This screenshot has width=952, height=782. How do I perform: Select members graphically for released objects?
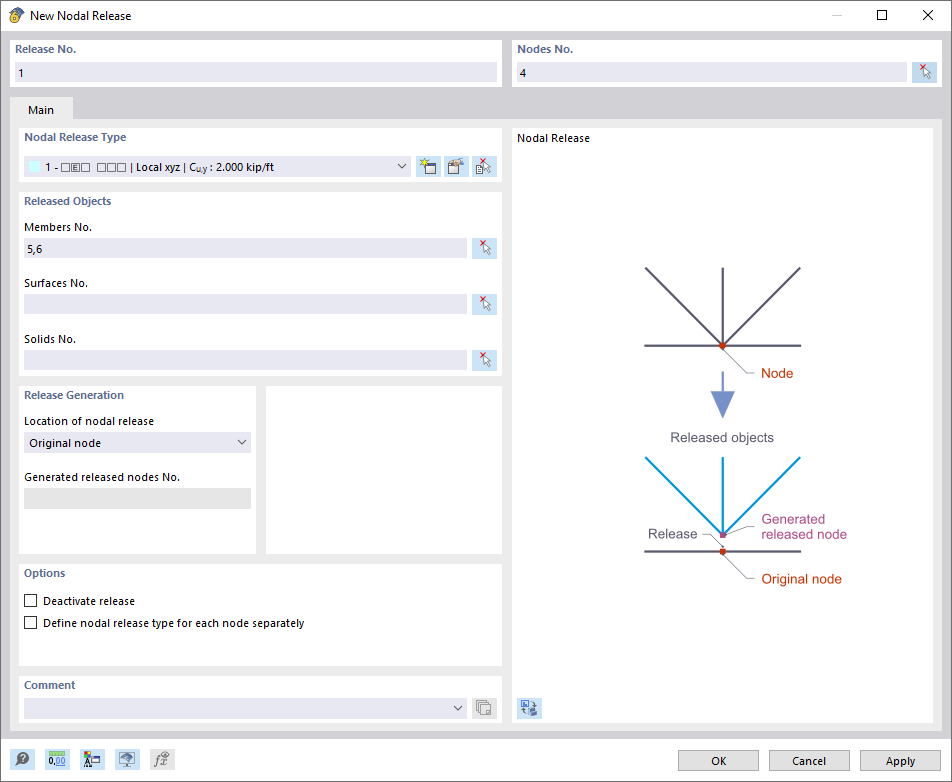click(484, 248)
